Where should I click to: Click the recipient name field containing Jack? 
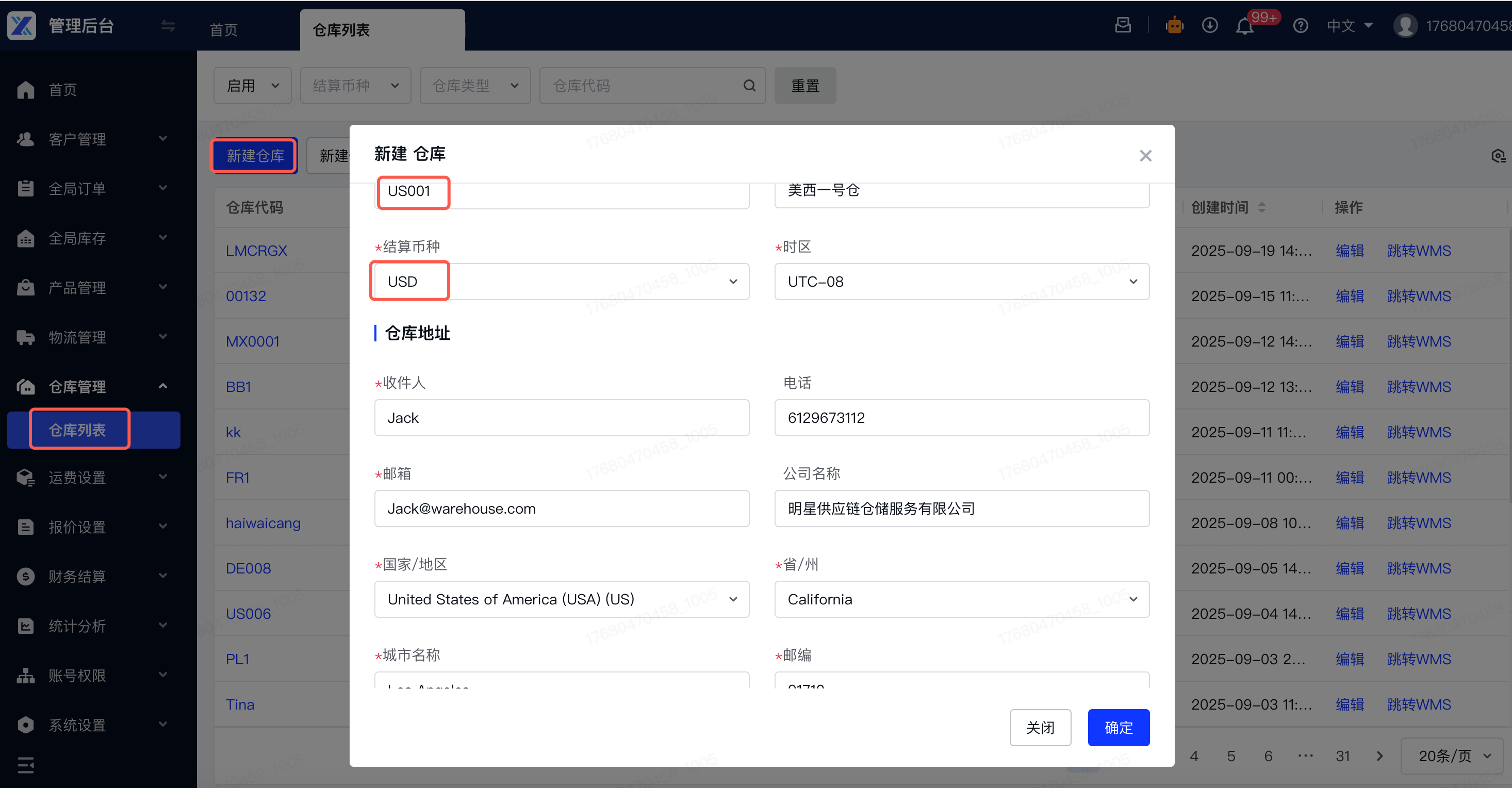[561, 418]
